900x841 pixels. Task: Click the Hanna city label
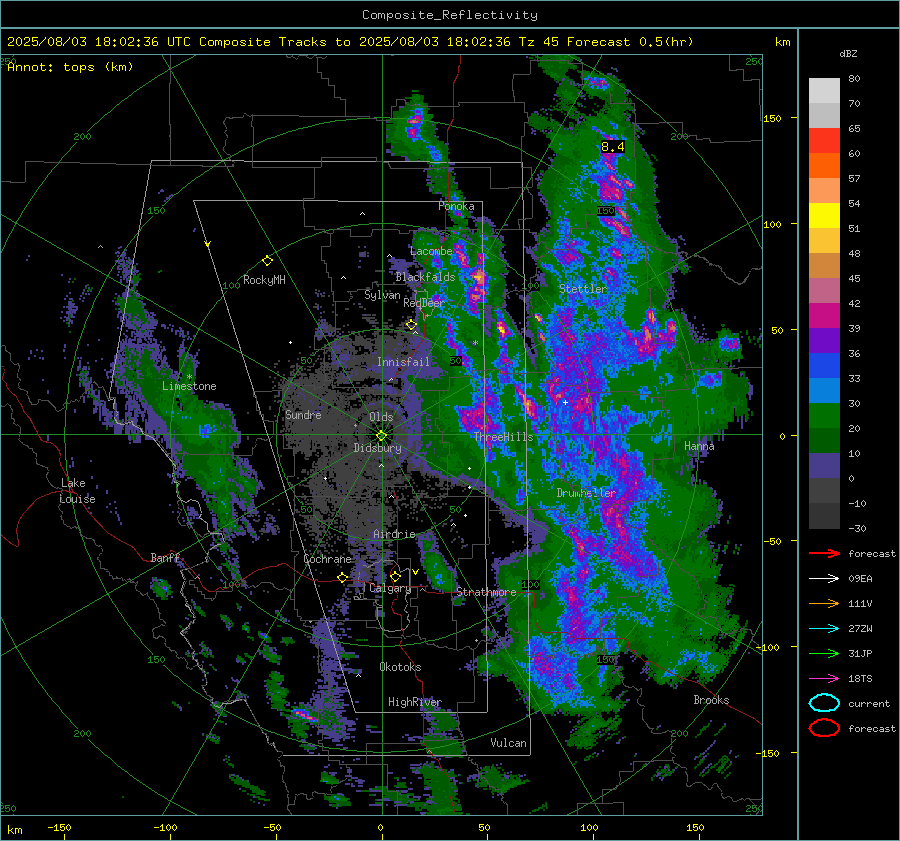[x=699, y=446]
